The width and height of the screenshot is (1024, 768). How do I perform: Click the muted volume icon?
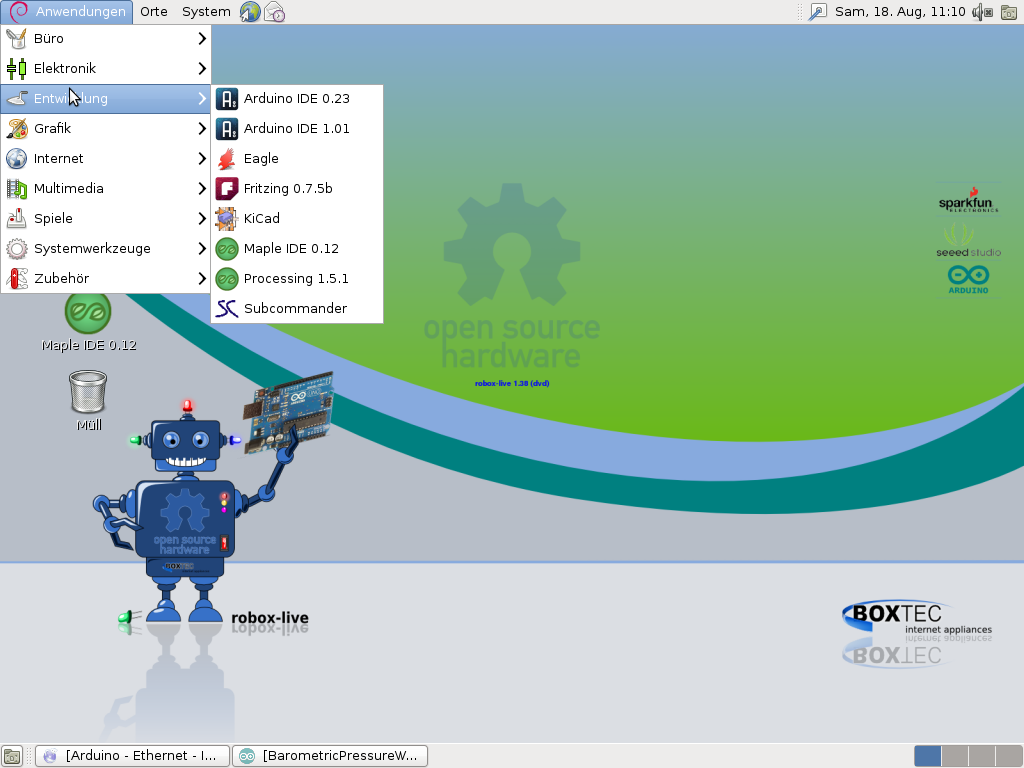[x=983, y=12]
